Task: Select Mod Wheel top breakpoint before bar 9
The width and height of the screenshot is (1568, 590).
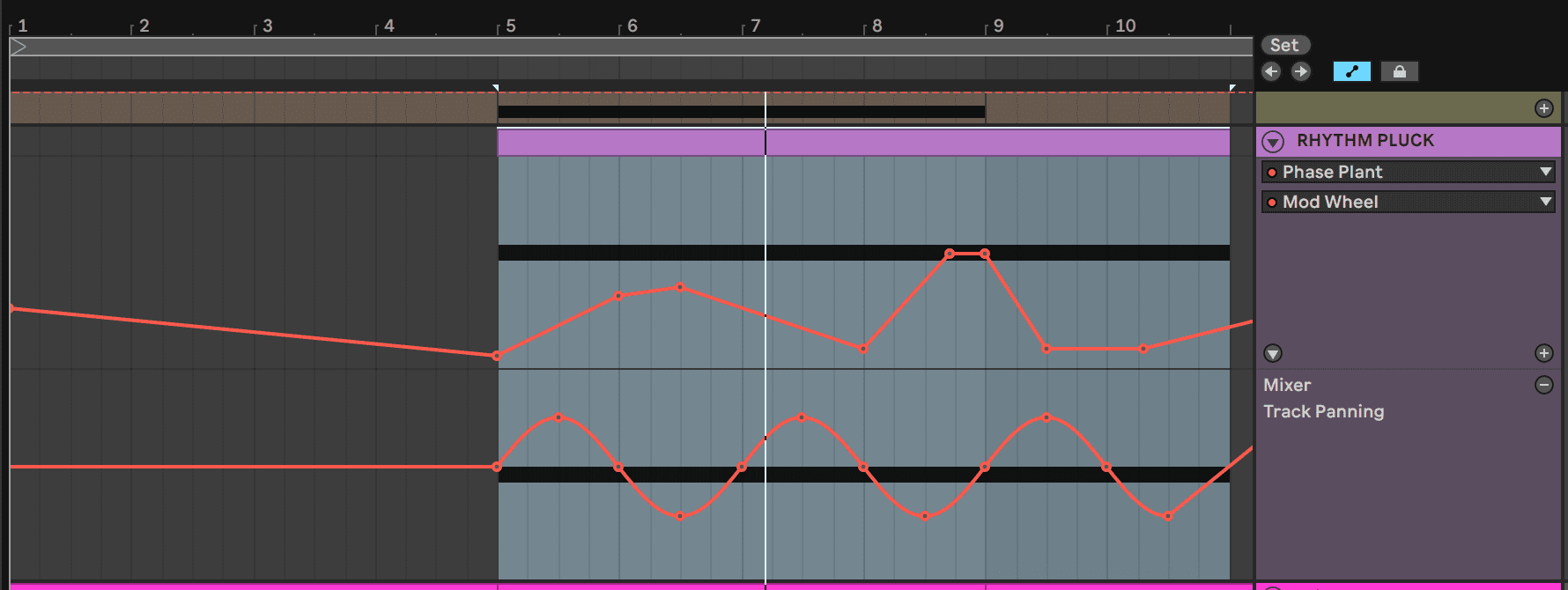Action: point(950,254)
